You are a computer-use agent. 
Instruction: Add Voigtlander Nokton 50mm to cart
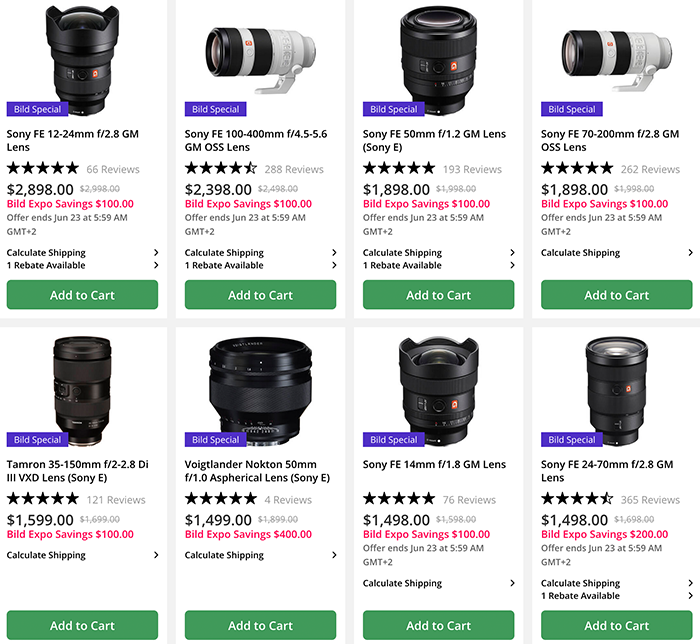click(x=260, y=626)
